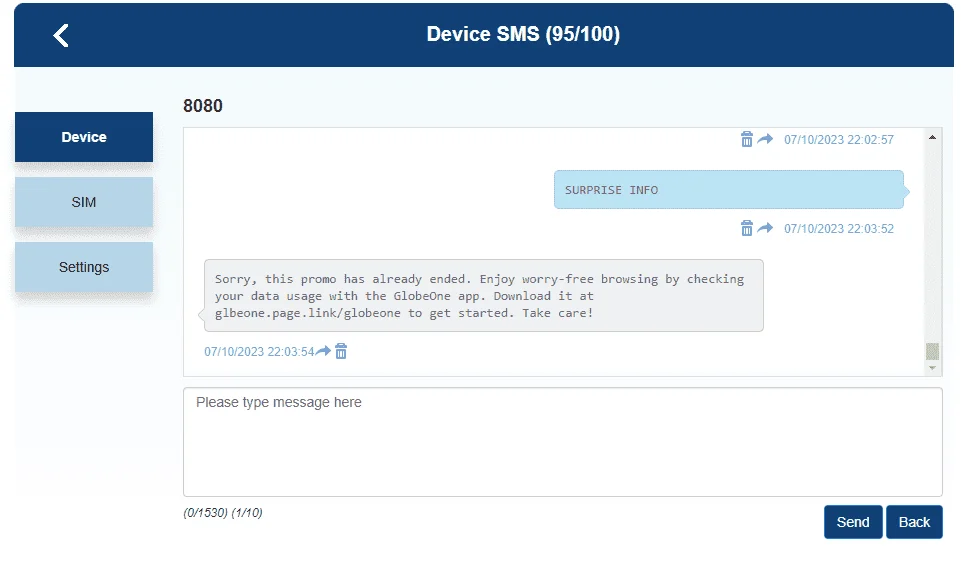Click the conversation scrollbar thumb
The height and width of the screenshot is (564, 961).
[932, 351]
